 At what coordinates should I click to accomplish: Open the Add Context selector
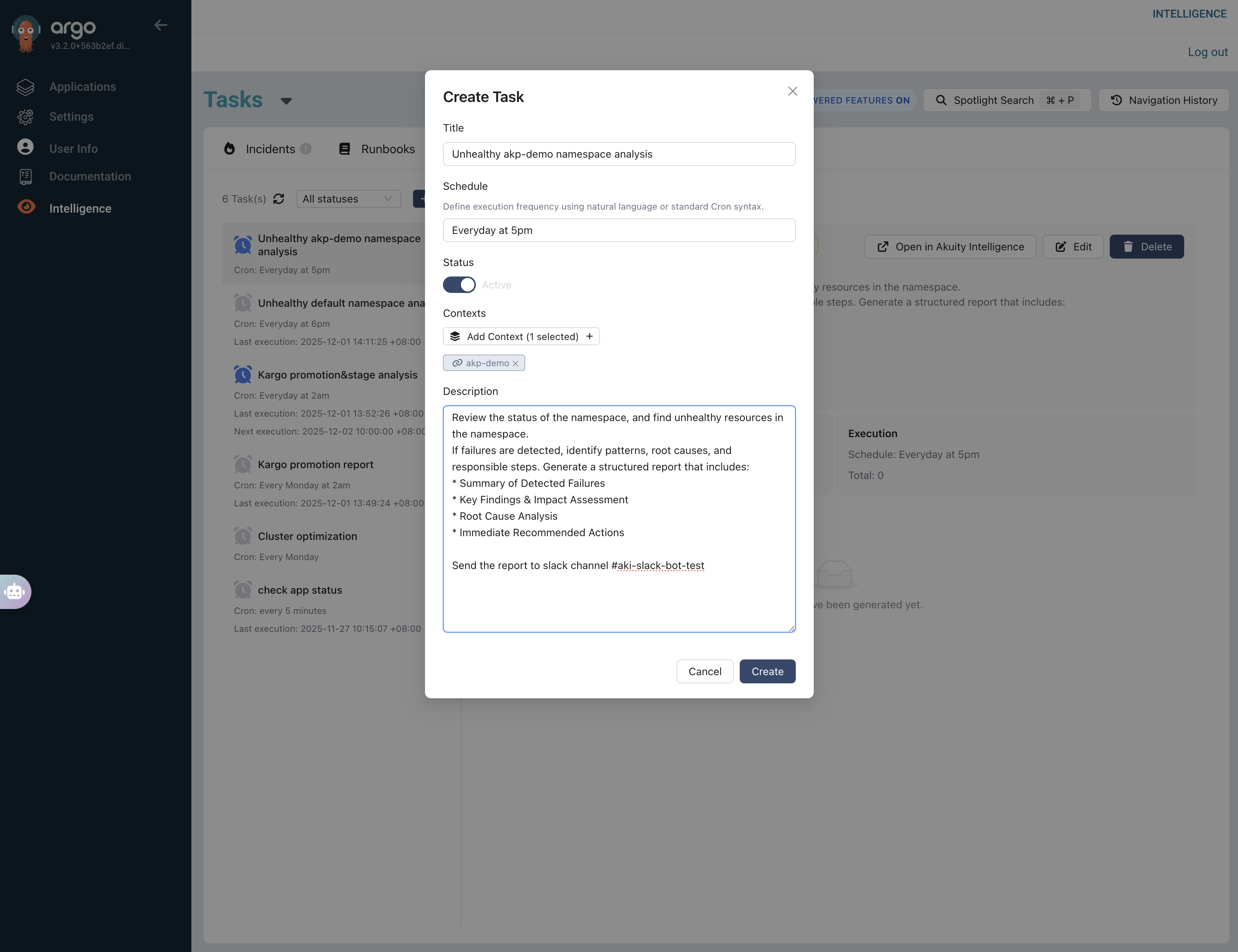tap(521, 336)
